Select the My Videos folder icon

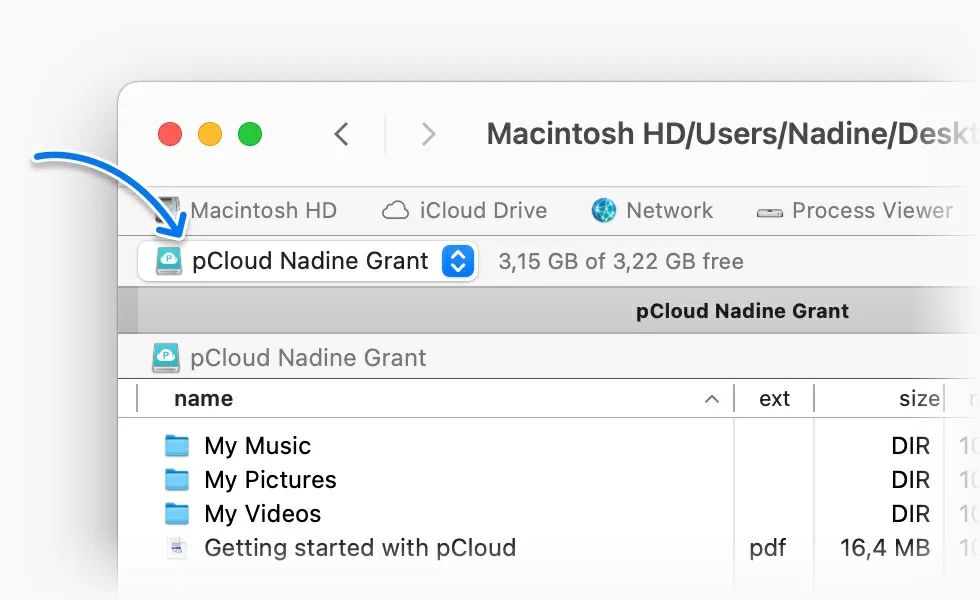pos(177,514)
